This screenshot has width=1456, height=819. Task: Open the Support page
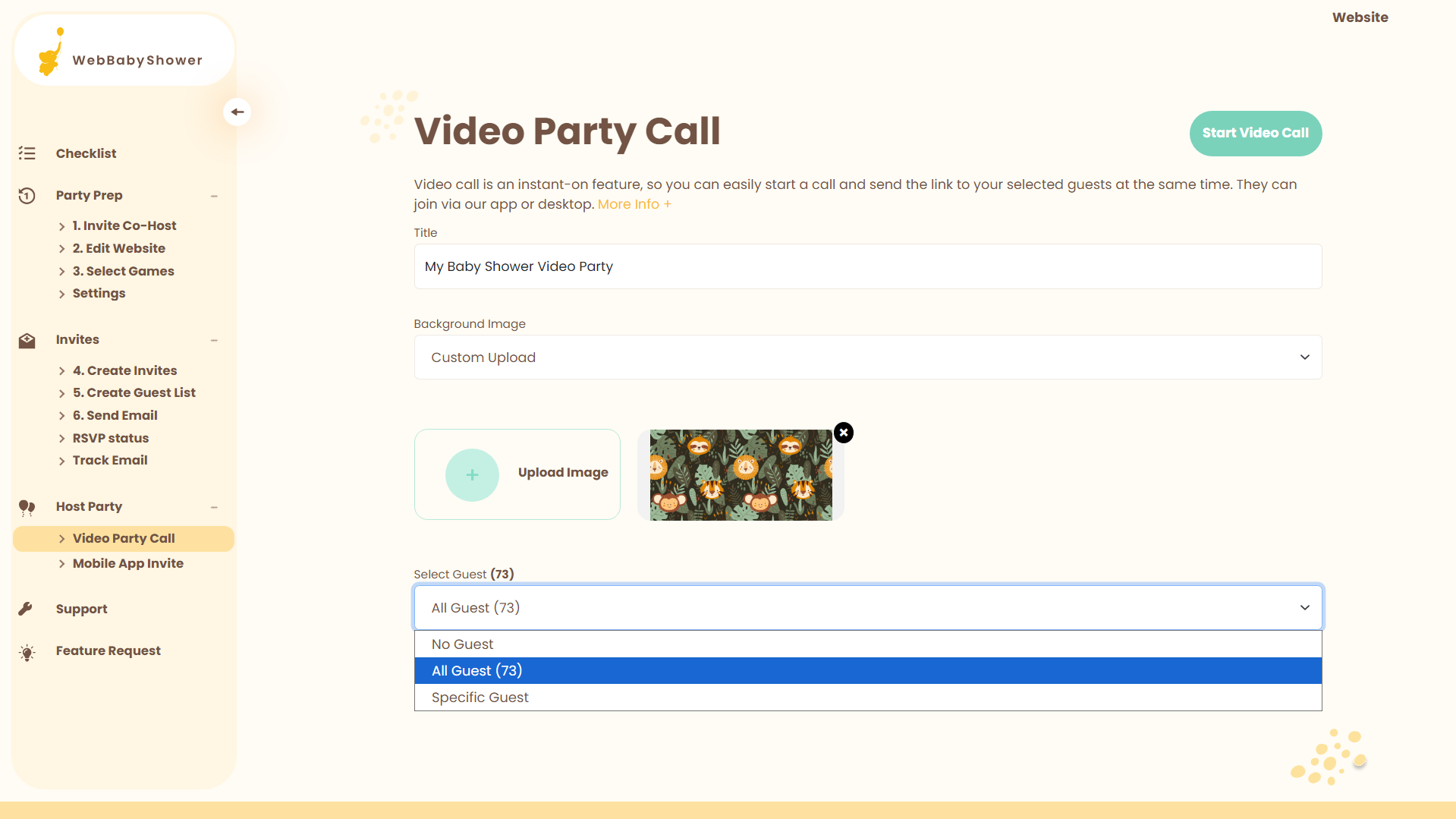pyautogui.click(x=81, y=609)
